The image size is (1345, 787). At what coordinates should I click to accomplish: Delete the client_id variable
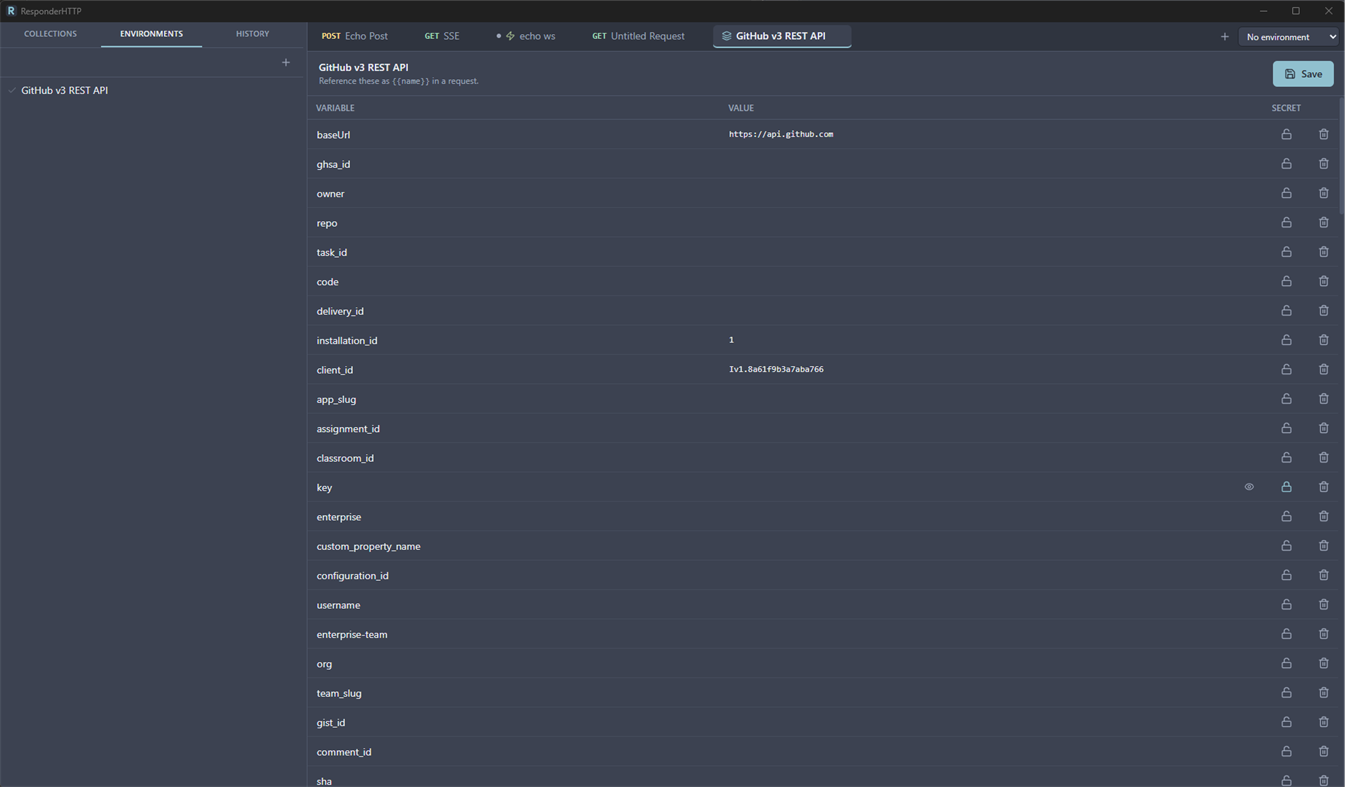(x=1323, y=369)
